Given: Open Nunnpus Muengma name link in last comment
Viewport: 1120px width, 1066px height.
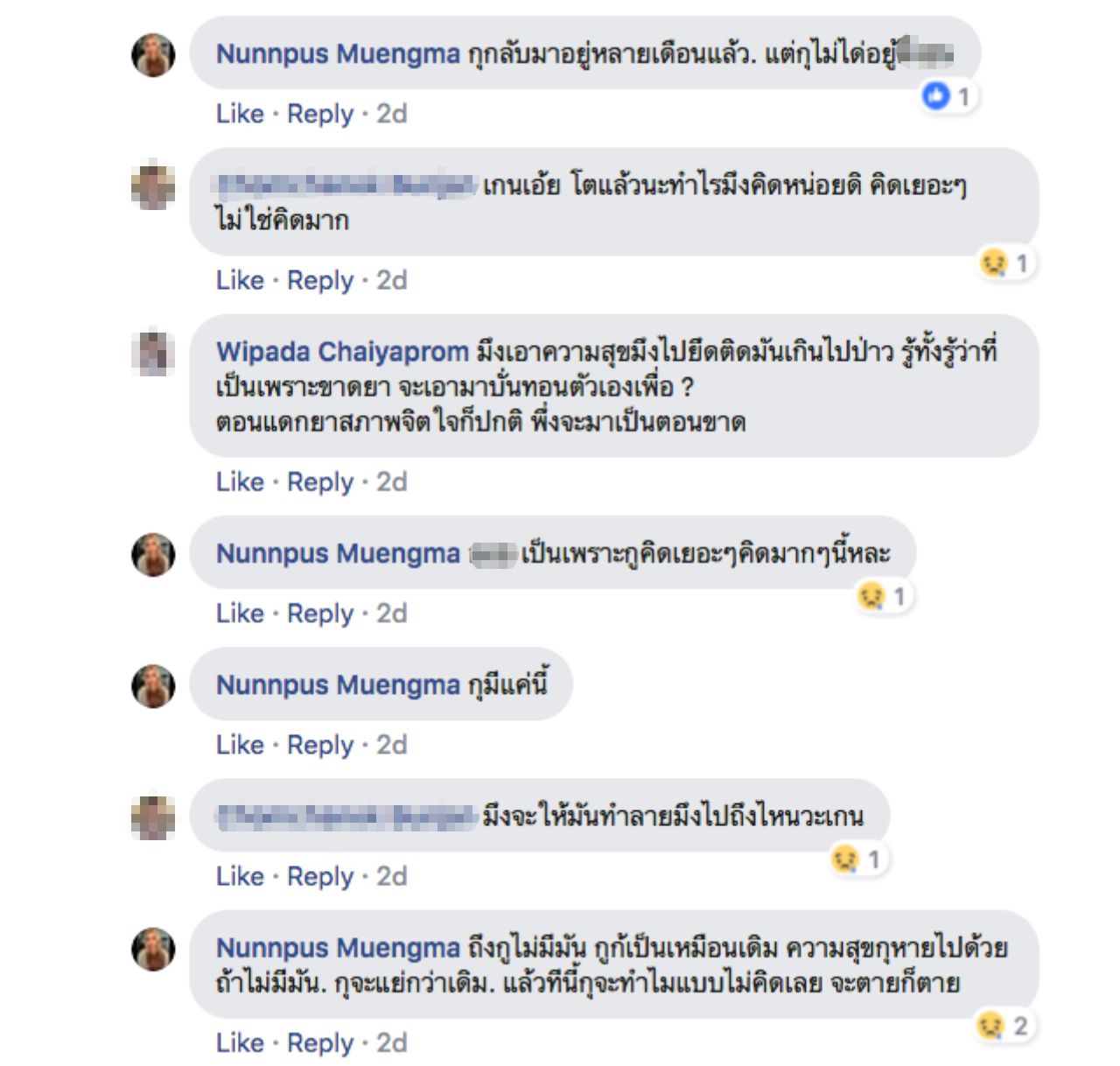Looking at the screenshot, I should [x=338, y=948].
